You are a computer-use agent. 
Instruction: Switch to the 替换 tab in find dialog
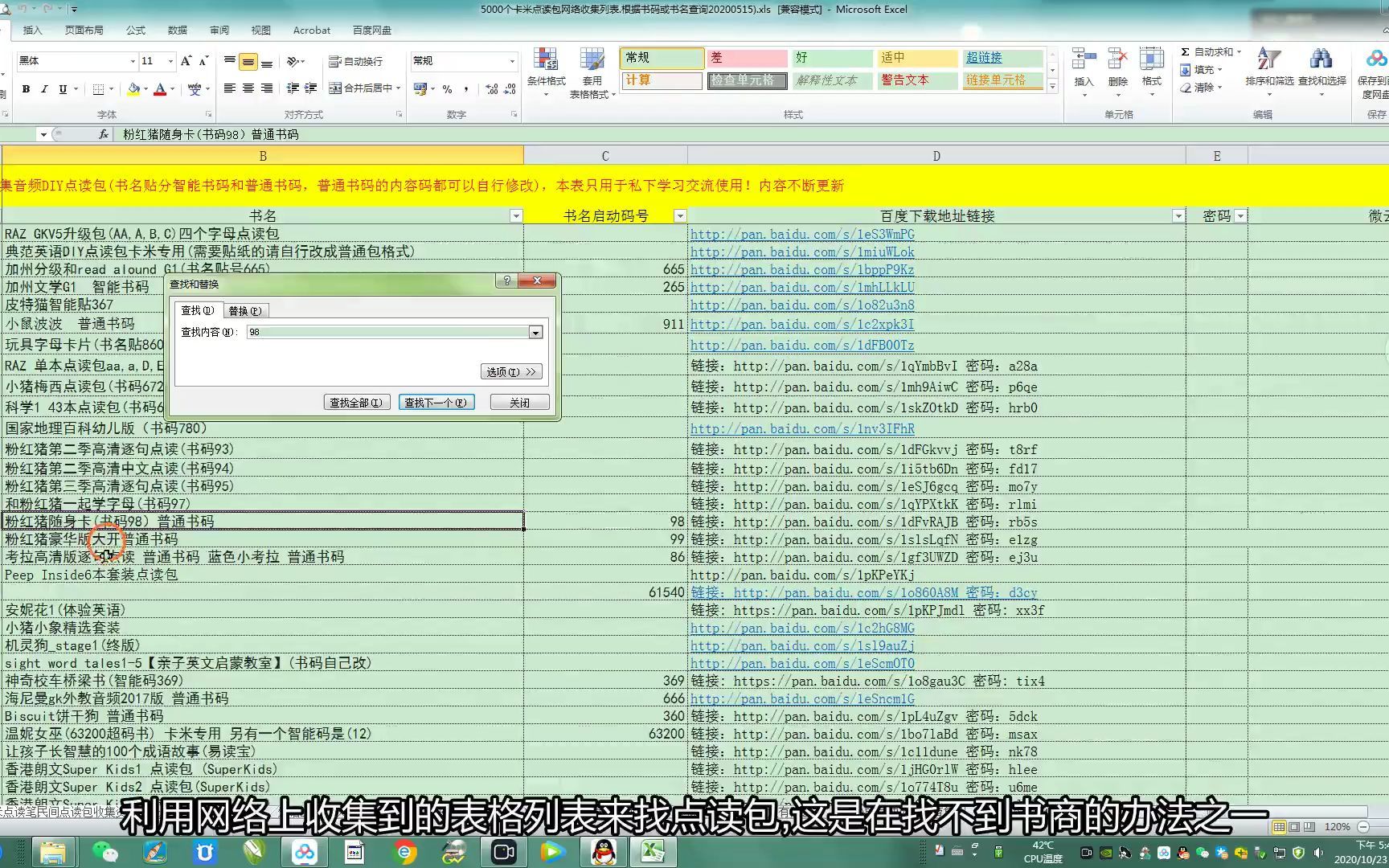244,311
